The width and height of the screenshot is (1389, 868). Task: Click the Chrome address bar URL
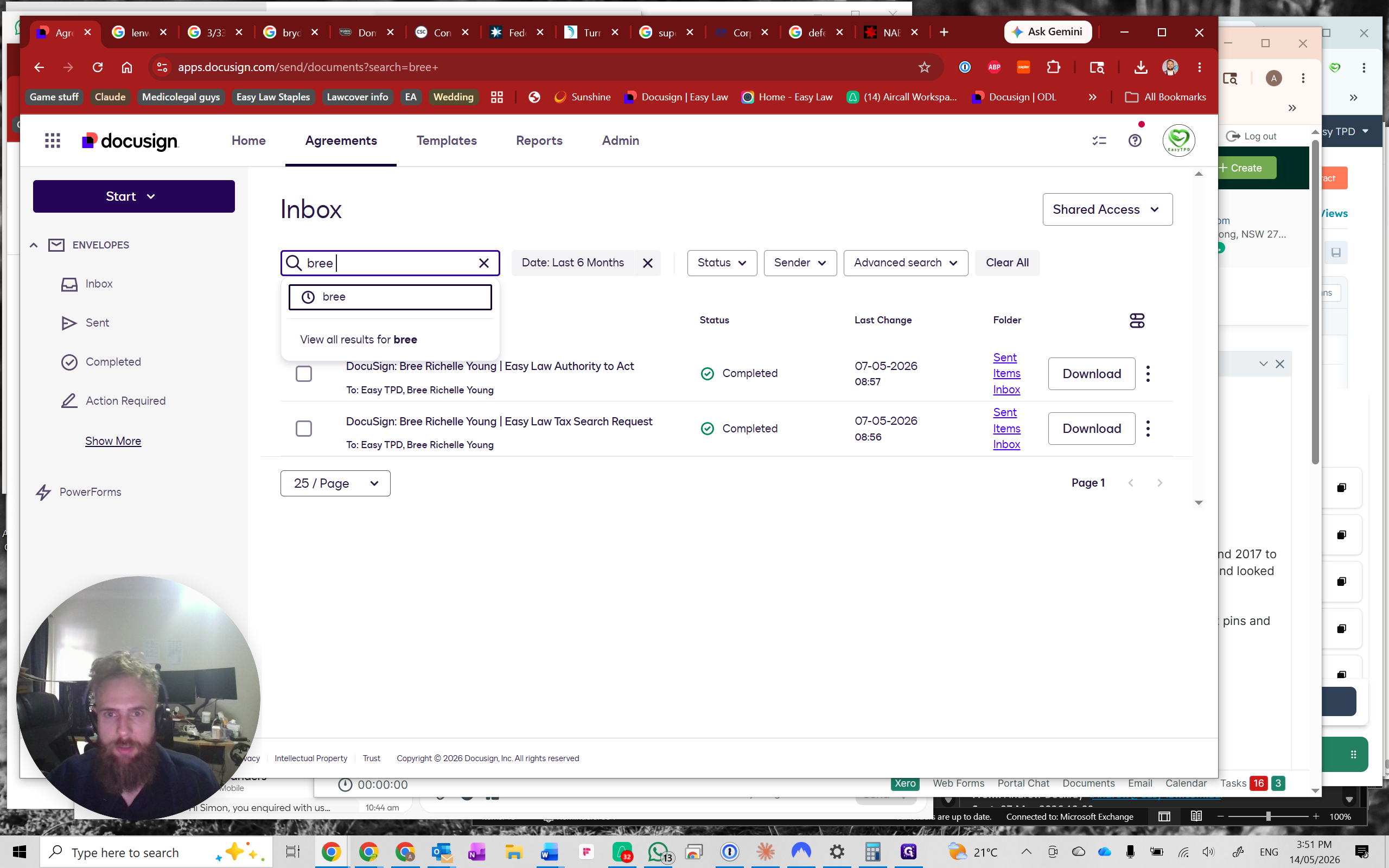coord(308,67)
